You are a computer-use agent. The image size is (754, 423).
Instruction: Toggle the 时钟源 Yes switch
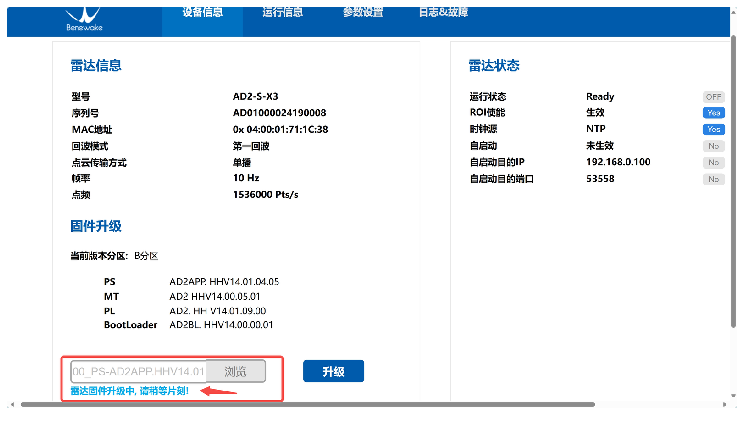tap(714, 129)
